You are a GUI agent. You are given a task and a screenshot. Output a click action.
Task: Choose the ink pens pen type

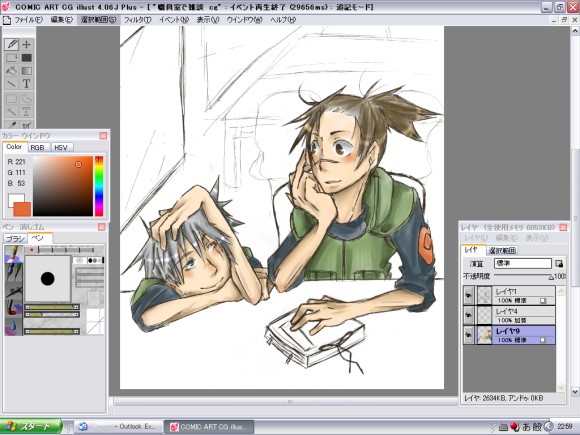(x=13, y=272)
